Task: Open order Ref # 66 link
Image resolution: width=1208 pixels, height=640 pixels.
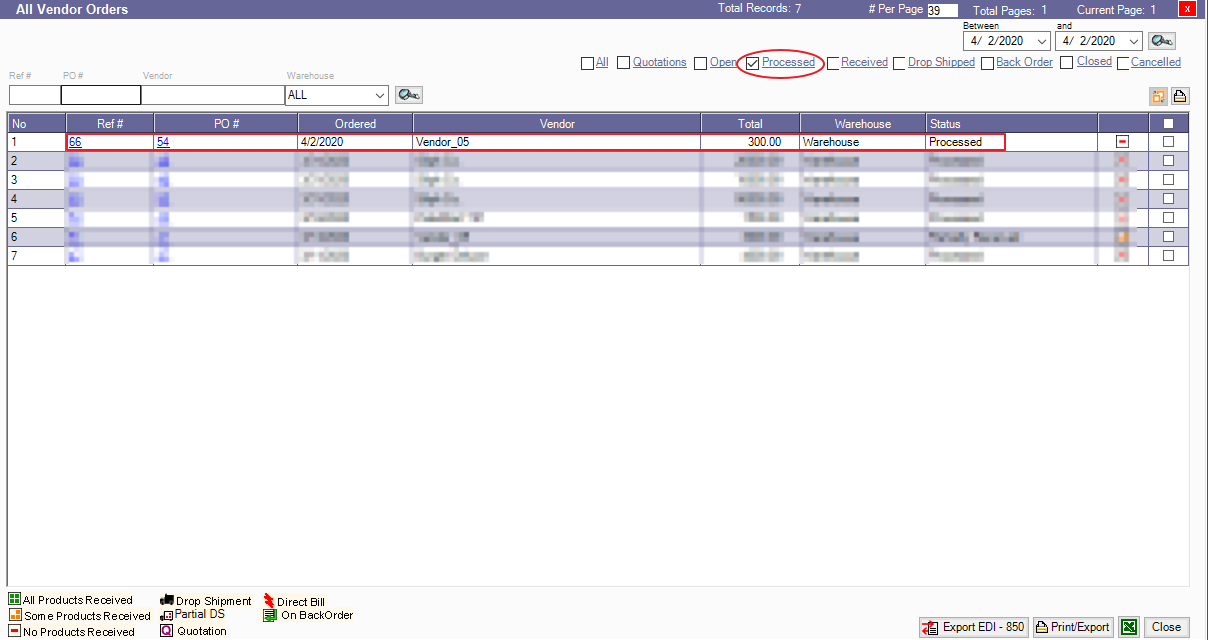Action: tap(75, 142)
